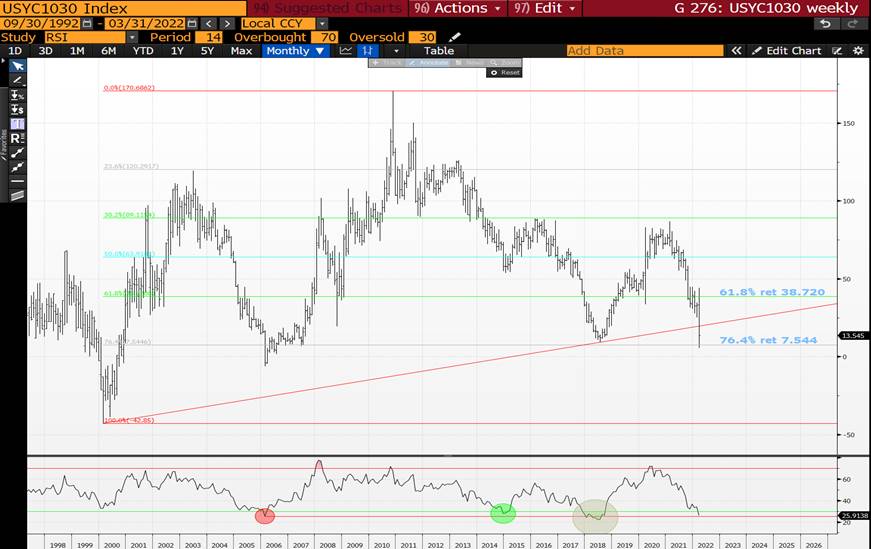
Task: Click the Add Data input field
Action: click(642, 50)
